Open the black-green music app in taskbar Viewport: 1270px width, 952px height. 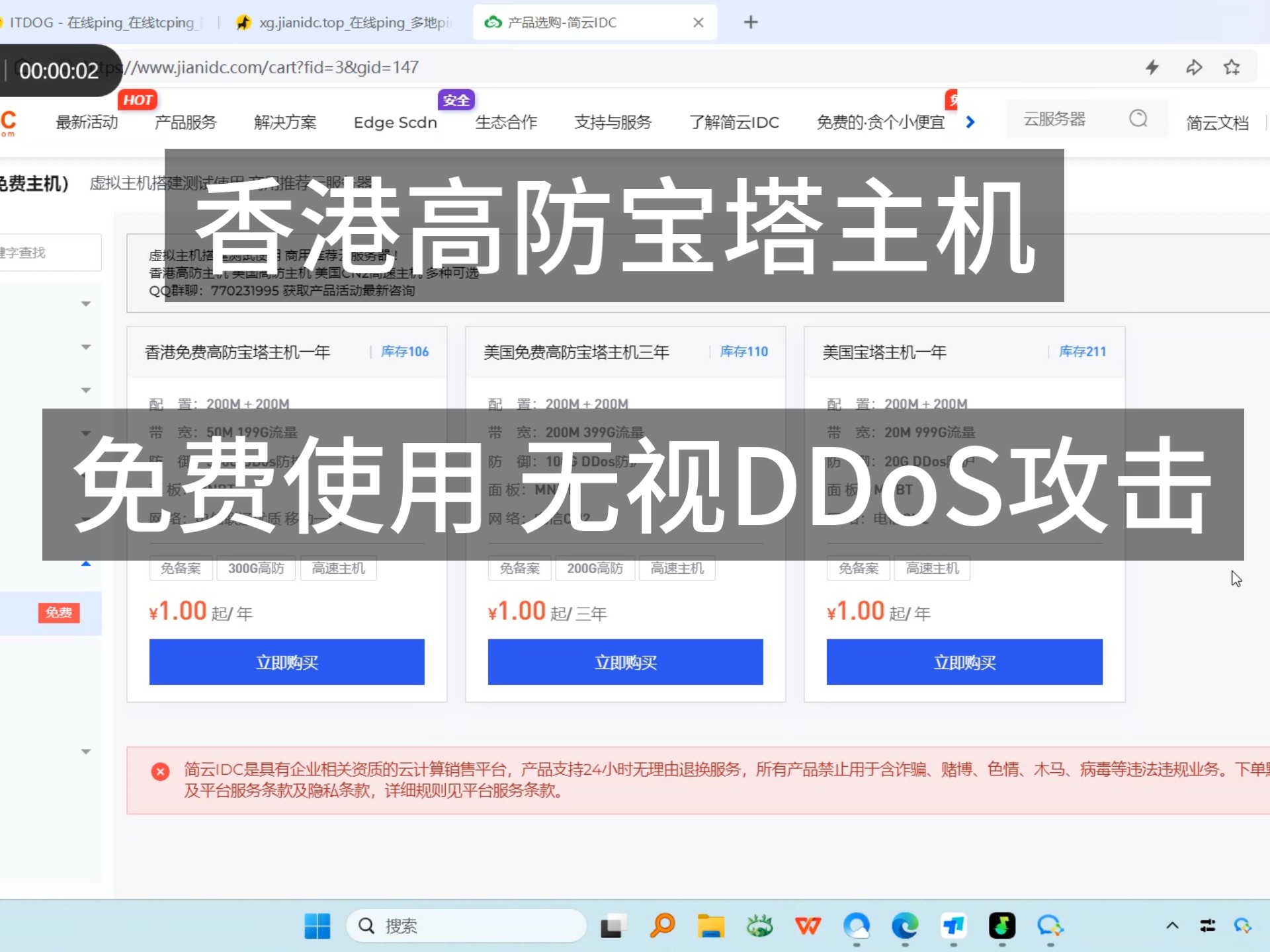(1001, 926)
